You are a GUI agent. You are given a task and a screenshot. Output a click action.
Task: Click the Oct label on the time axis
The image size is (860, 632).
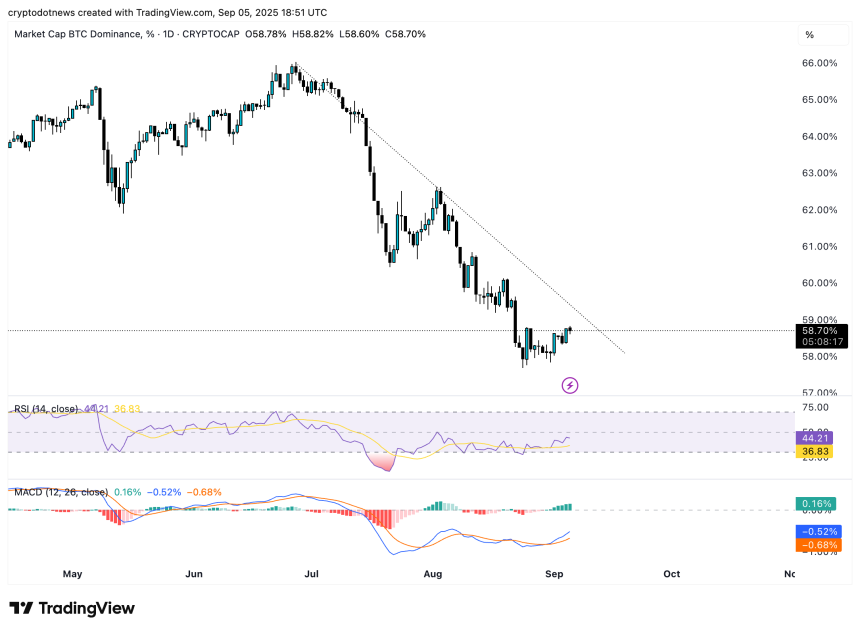[x=671, y=574]
